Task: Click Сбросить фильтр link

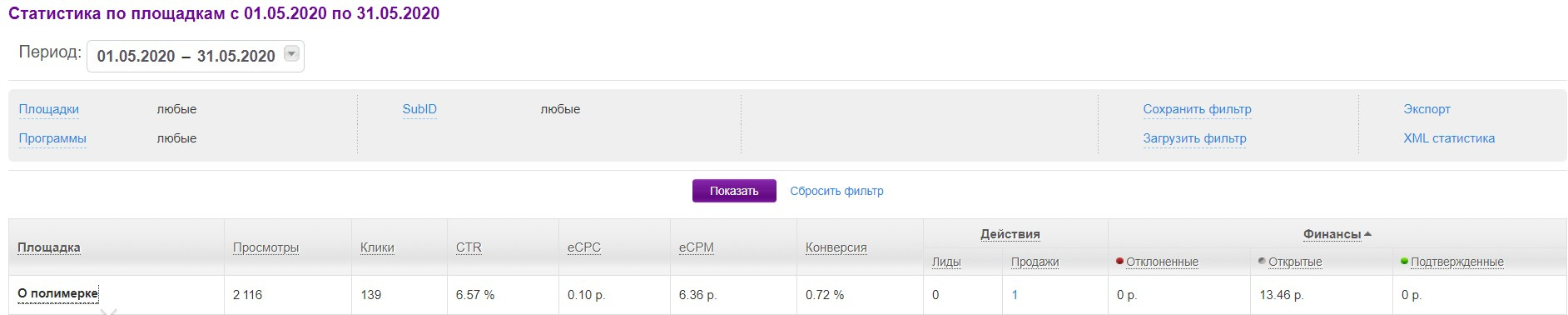Action: [x=836, y=191]
